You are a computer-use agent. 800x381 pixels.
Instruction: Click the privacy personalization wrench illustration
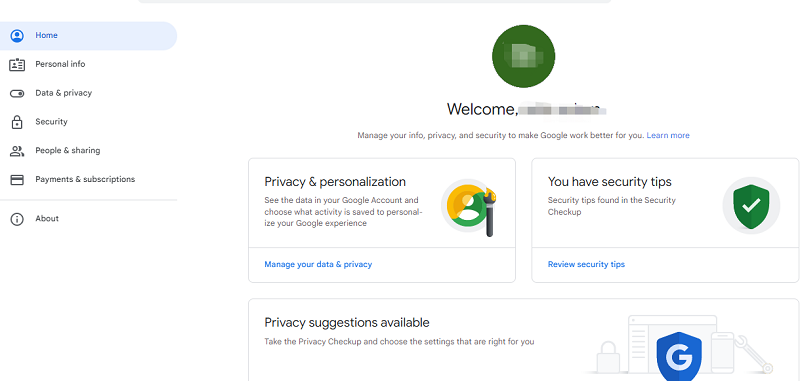[x=470, y=207]
